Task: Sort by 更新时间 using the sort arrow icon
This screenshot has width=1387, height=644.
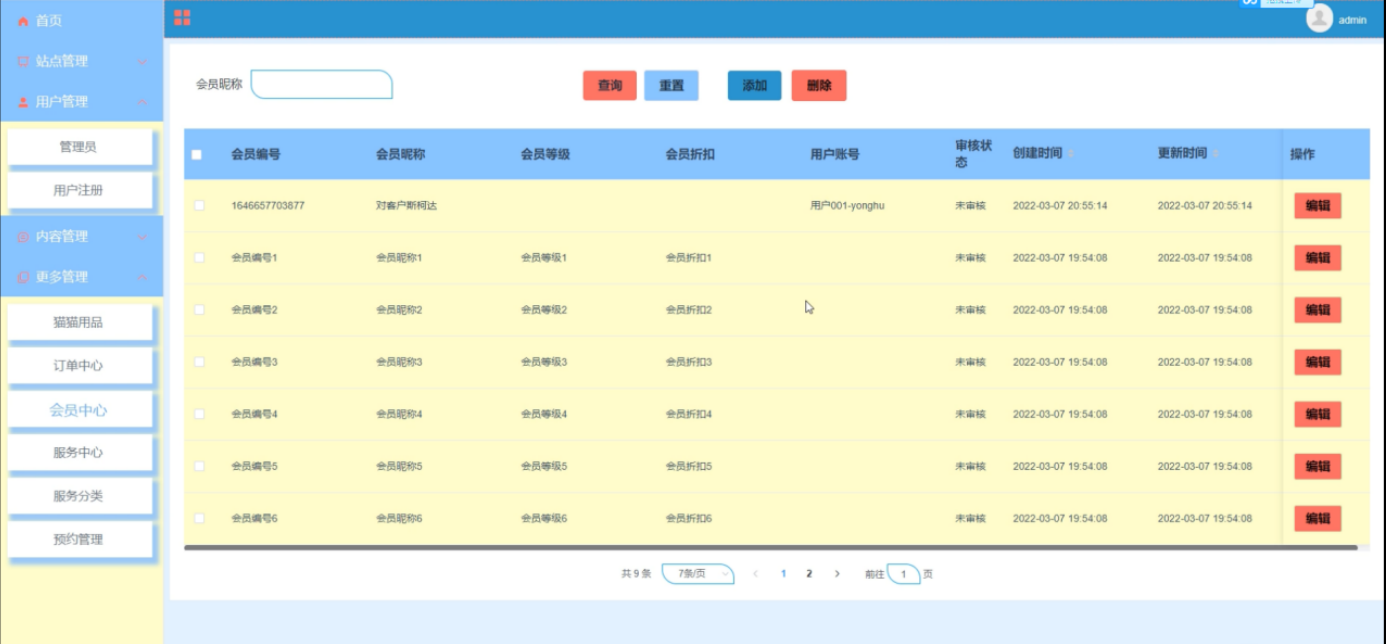Action: (1216, 154)
